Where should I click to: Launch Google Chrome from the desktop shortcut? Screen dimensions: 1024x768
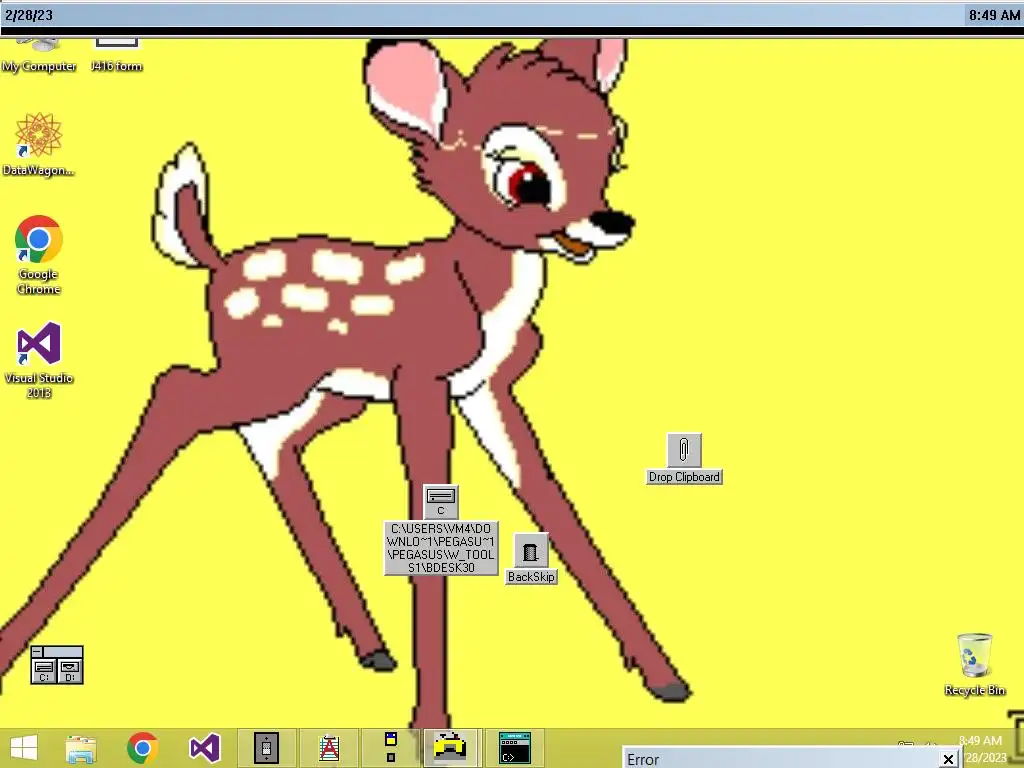point(39,255)
